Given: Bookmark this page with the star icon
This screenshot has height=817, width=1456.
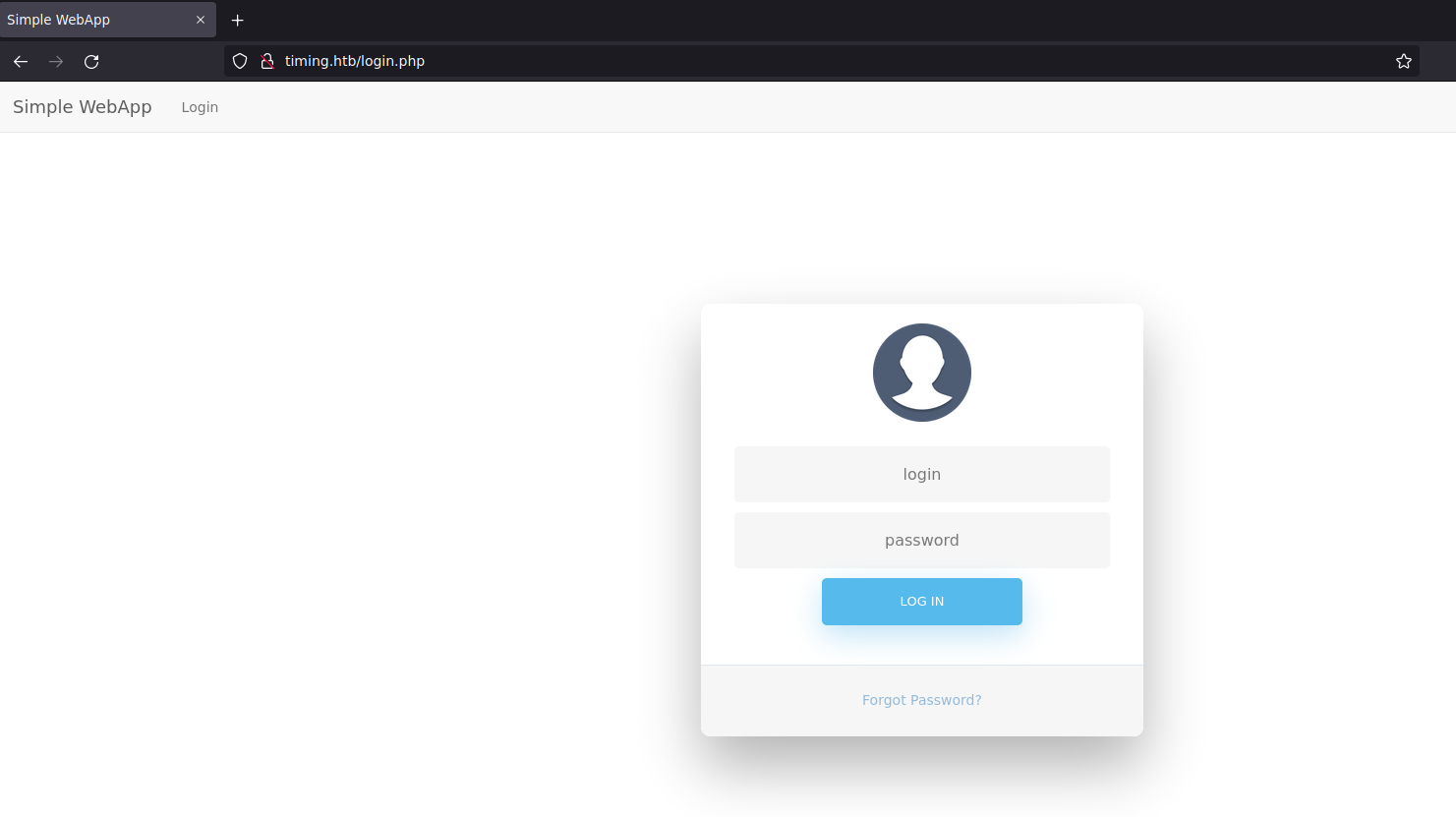Looking at the screenshot, I should (1404, 61).
